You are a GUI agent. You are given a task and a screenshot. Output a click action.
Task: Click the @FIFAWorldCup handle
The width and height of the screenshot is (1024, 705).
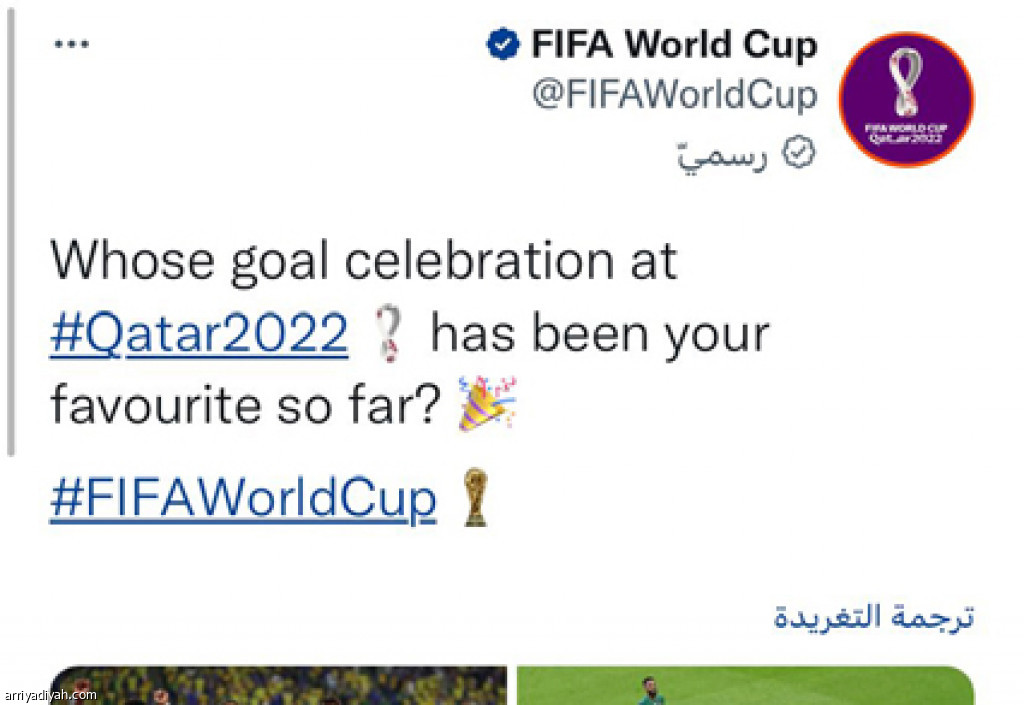674,96
